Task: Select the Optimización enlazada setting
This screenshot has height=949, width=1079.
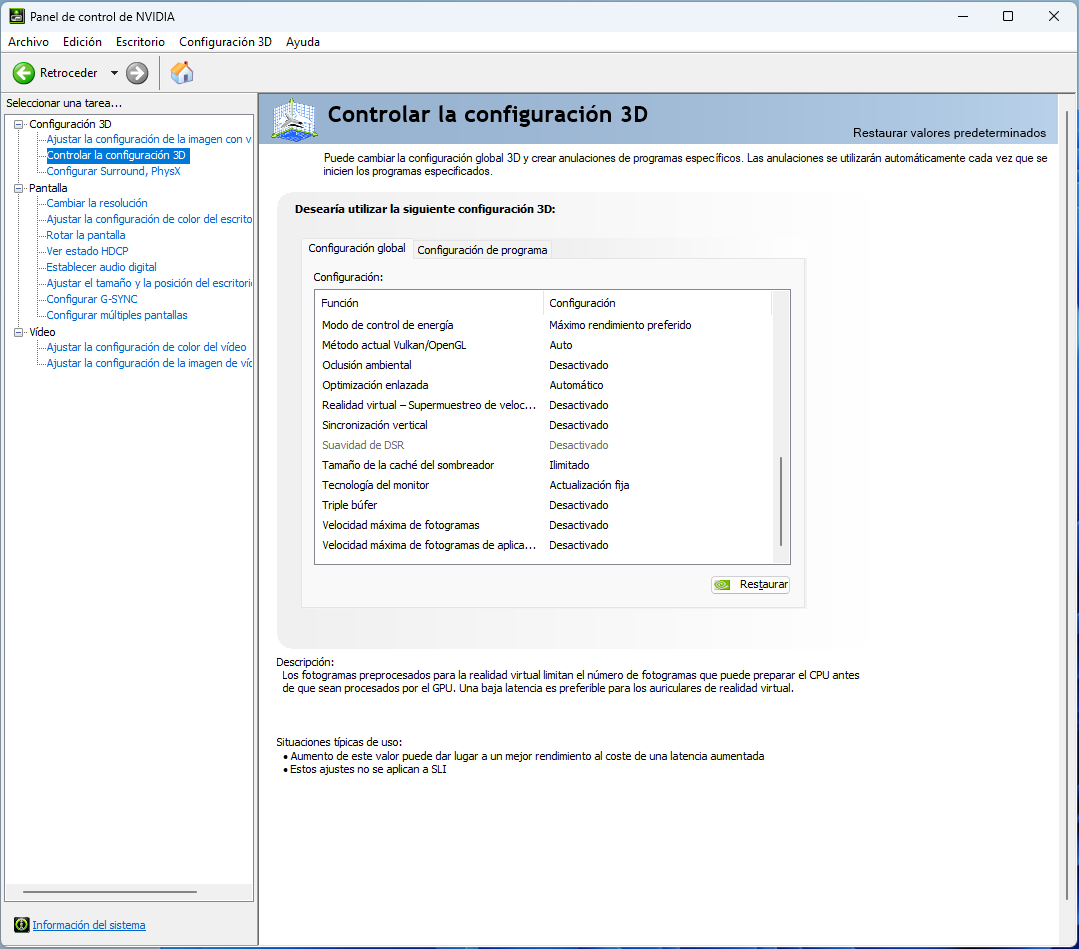Action: pos(544,385)
